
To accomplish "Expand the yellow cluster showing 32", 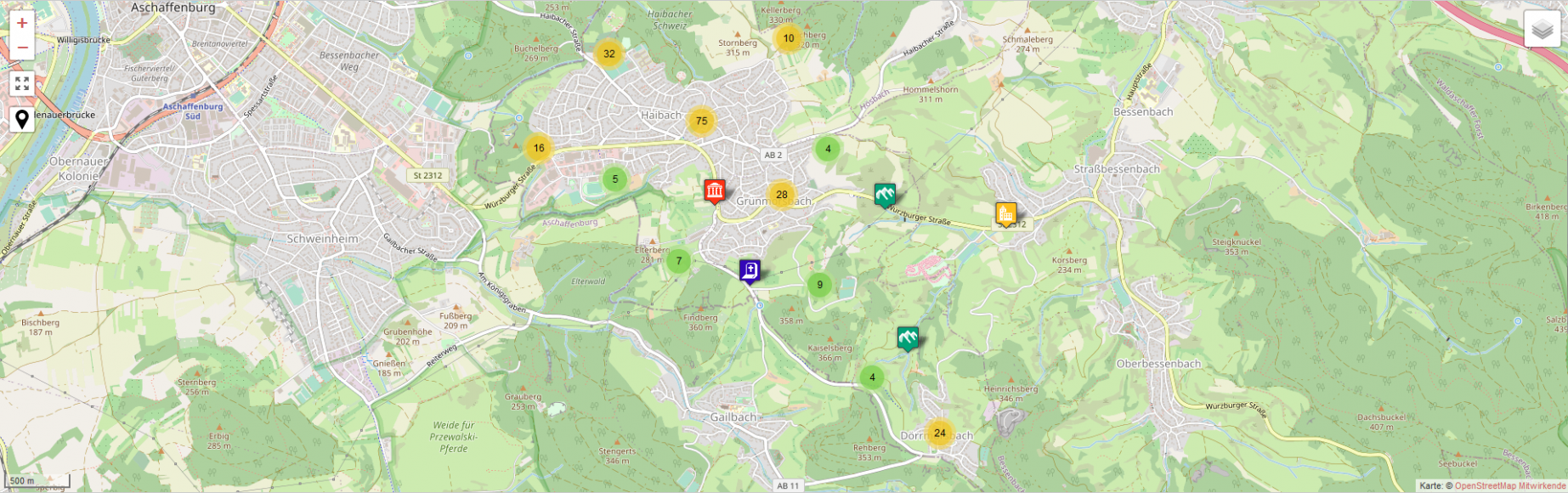I will [609, 54].
